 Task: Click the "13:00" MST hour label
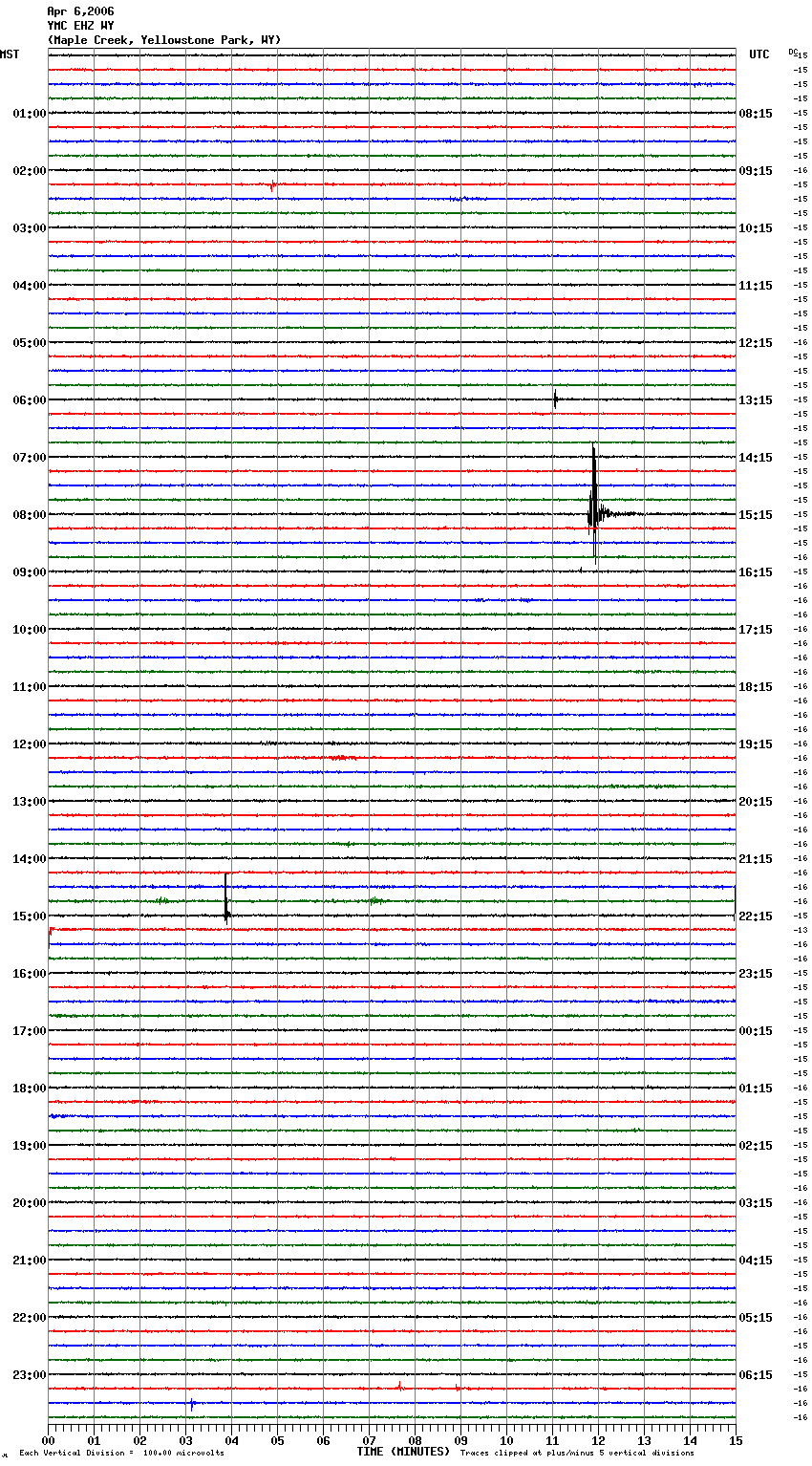30,802
